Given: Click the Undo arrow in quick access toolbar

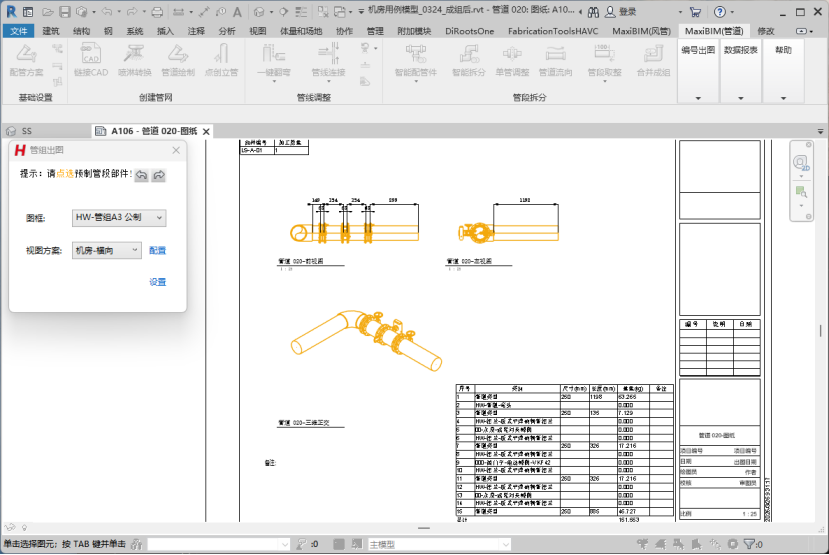Looking at the screenshot, I should pos(107,12).
